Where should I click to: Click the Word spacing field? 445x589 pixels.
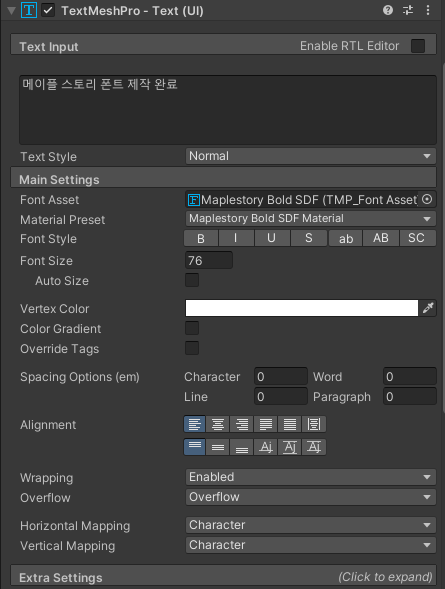pyautogui.click(x=410, y=376)
